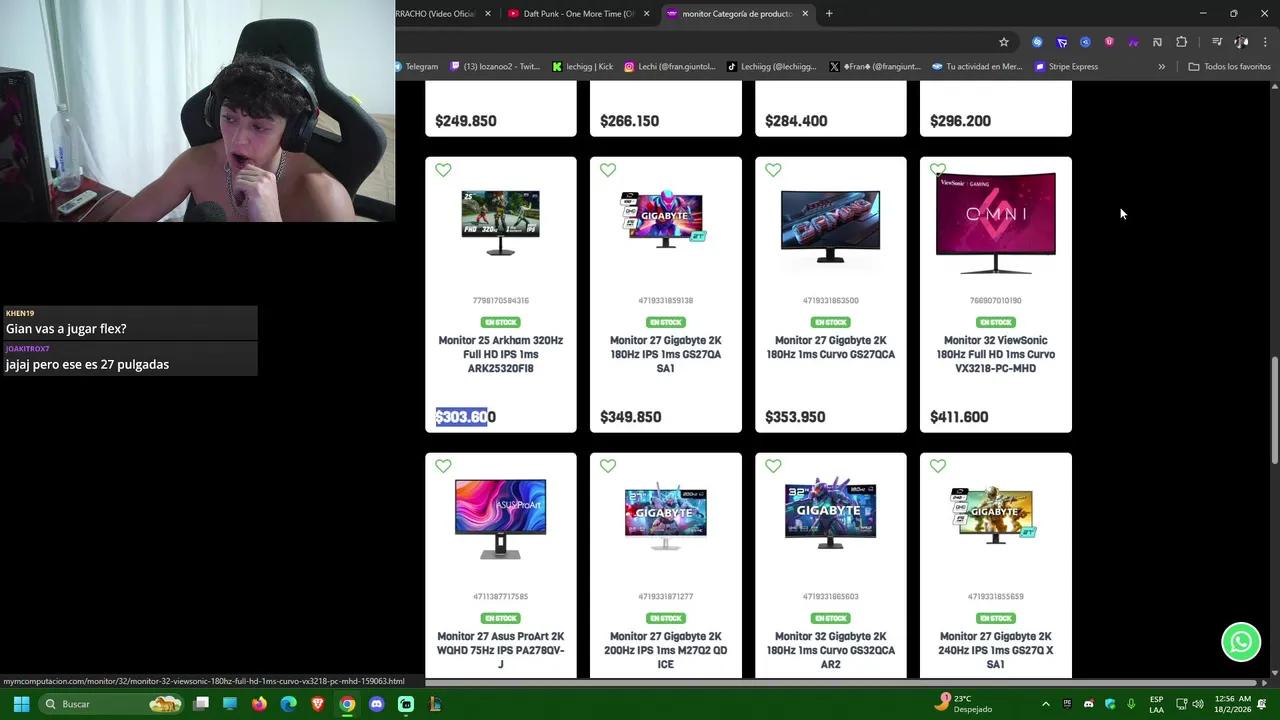Favorite the Asus ProArt PA278QV-J monitor
Image resolution: width=1280 pixels, height=720 pixels.
[443, 466]
